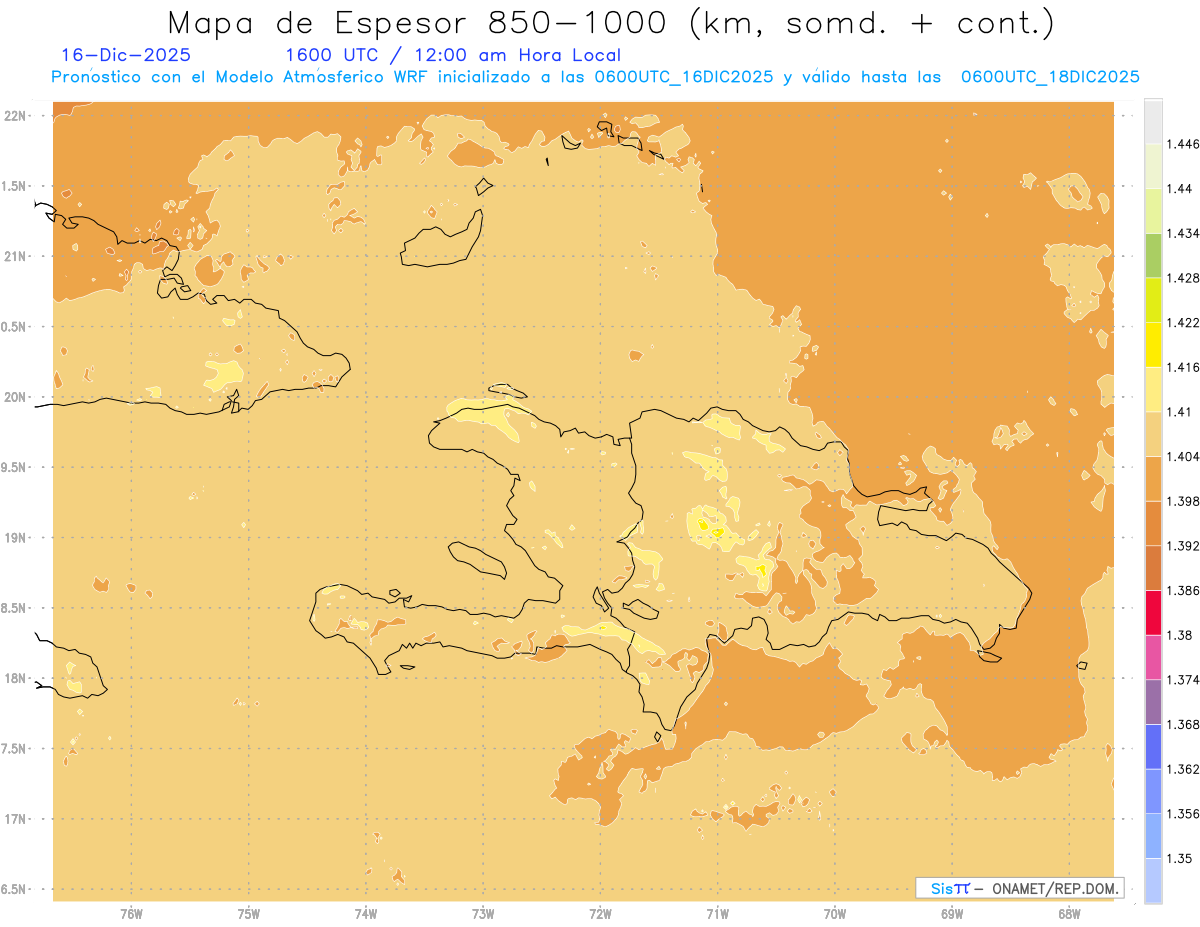Click the colorbar value "1.446"
The height and width of the screenshot is (927, 1200).
point(1182,144)
